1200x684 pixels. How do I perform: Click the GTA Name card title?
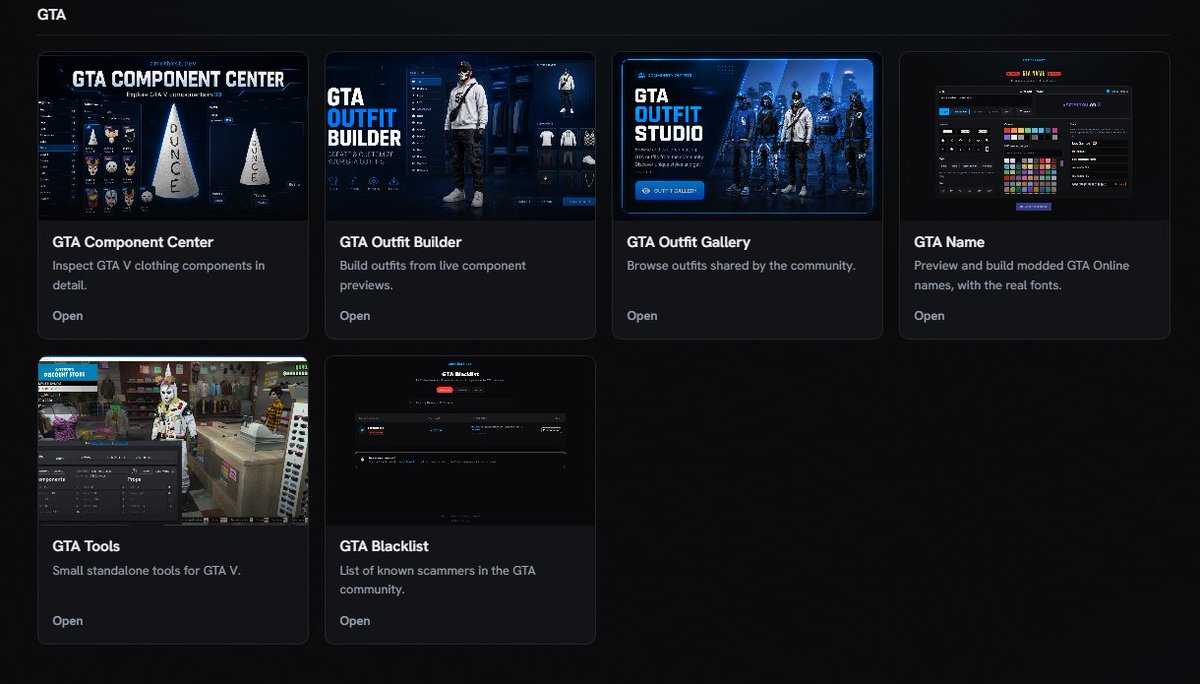[949, 242]
